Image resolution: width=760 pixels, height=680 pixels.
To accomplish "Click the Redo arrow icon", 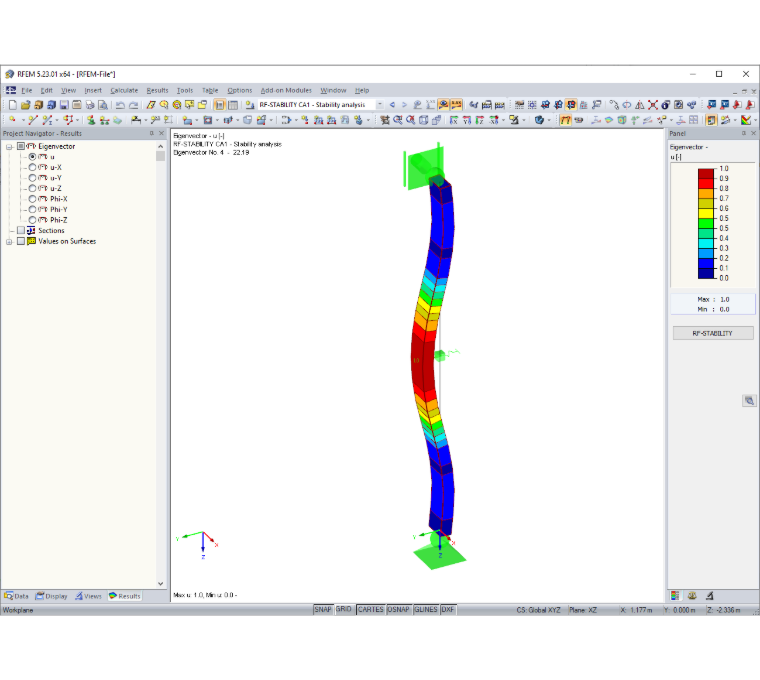I will tap(133, 105).
